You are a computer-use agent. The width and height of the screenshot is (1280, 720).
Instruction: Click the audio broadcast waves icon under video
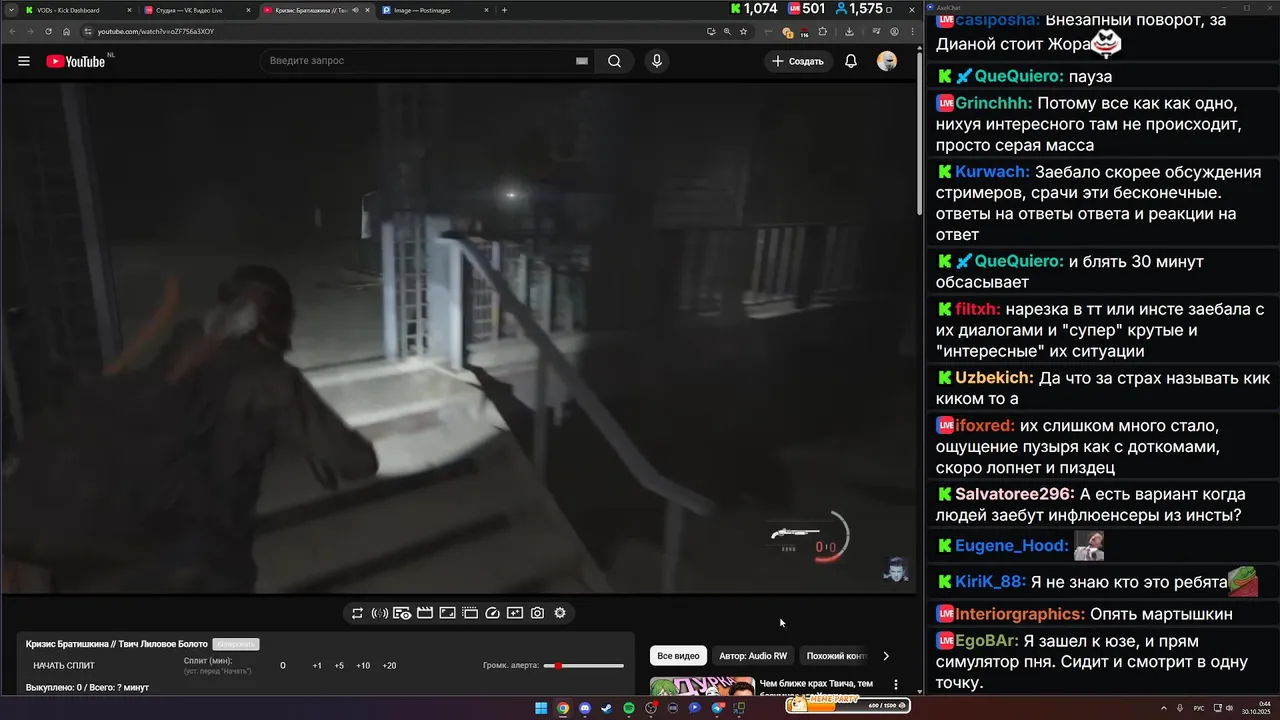click(380, 613)
